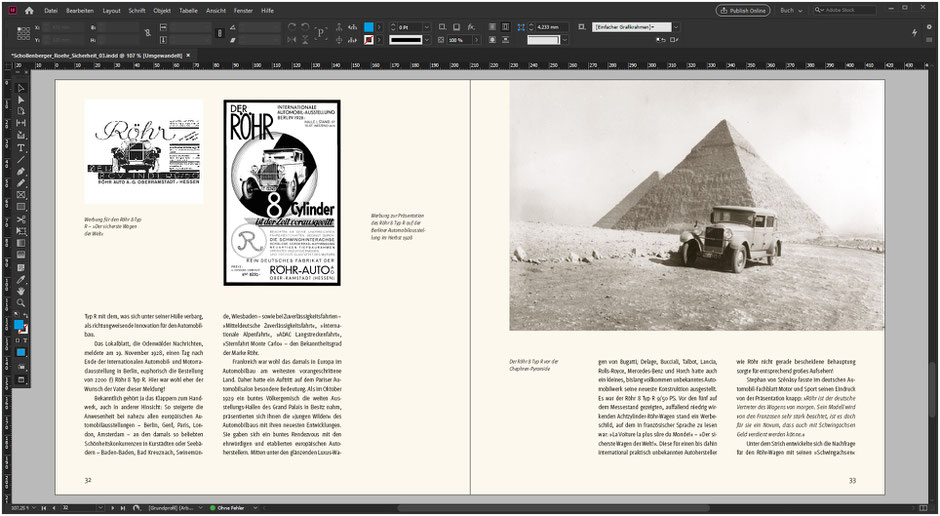Select the Hand tool

click(x=21, y=291)
